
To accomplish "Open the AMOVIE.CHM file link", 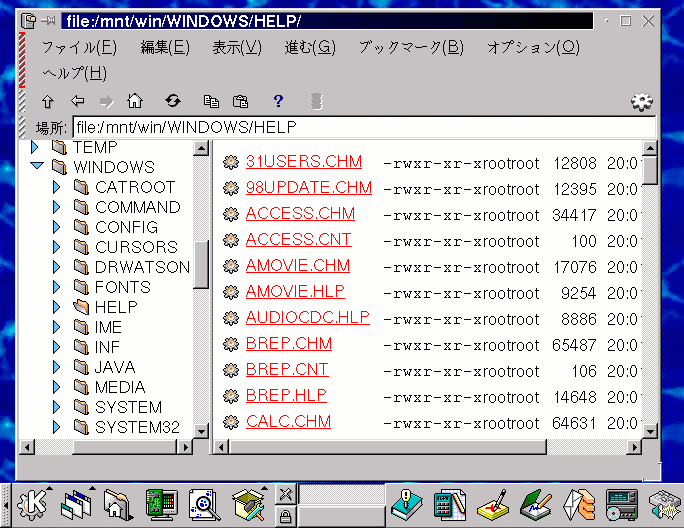I will point(298,266).
